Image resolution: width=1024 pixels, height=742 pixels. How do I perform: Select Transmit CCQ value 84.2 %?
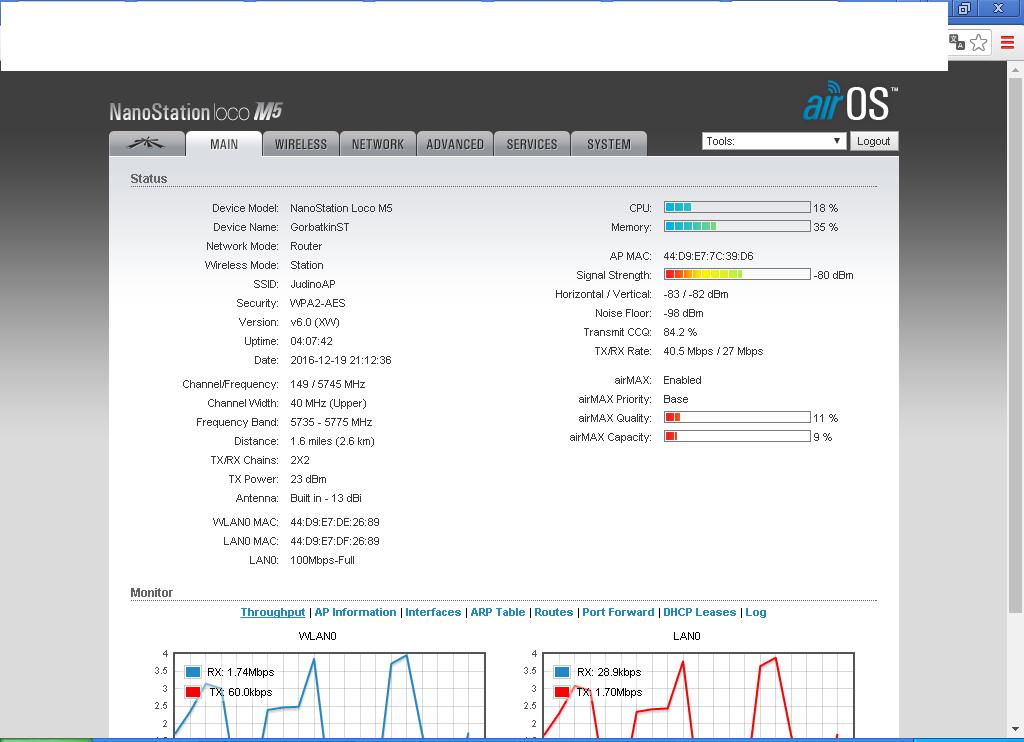[x=680, y=332]
